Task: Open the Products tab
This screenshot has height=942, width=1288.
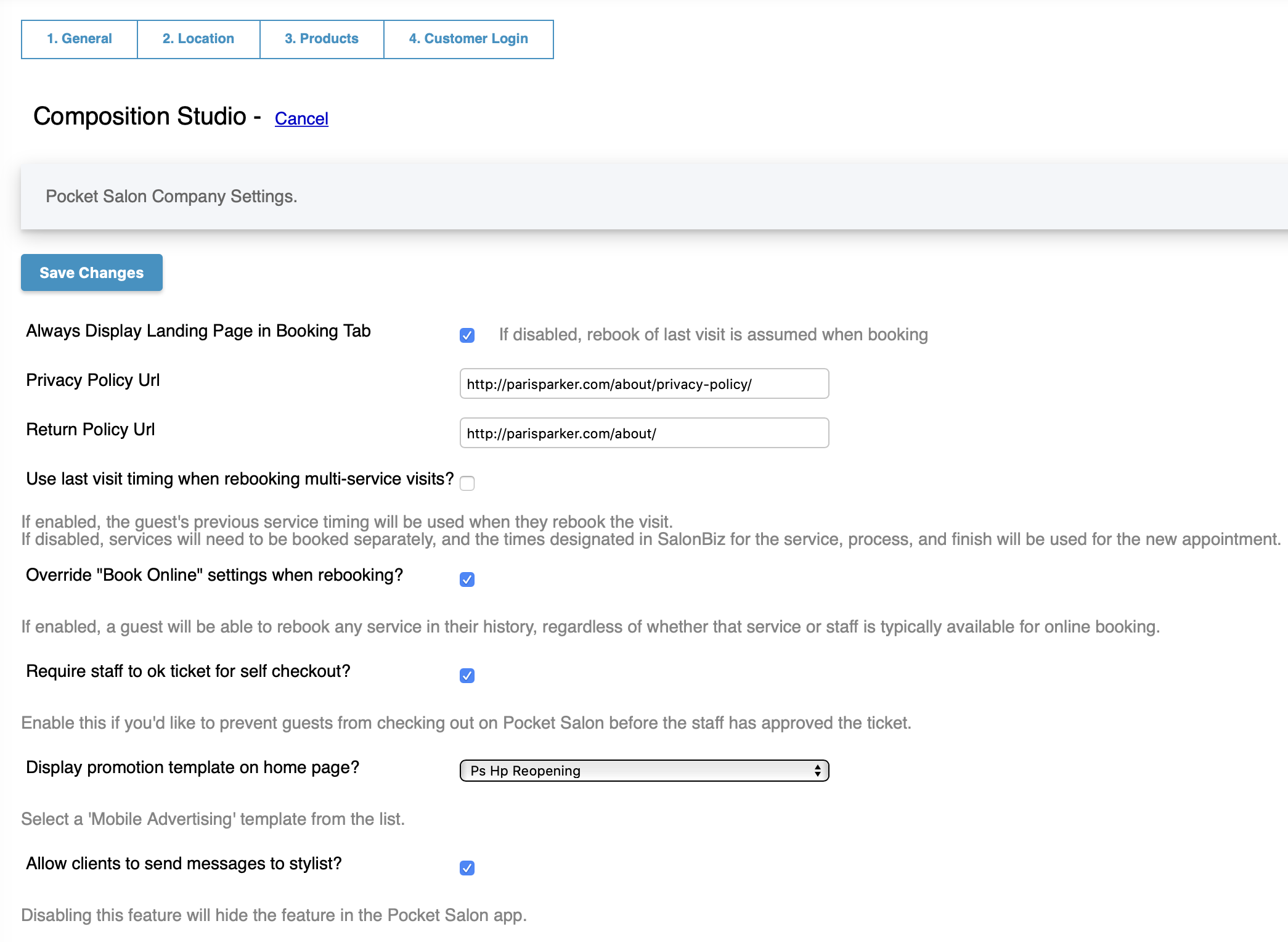Action: tap(321, 38)
